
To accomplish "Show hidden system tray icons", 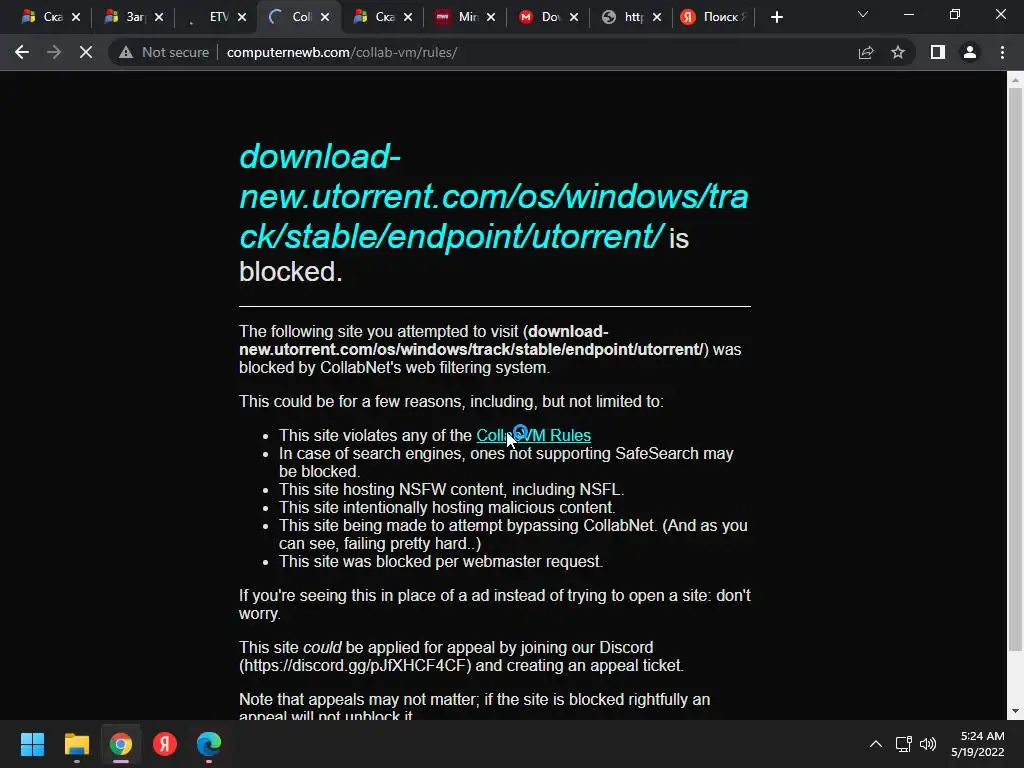I will tap(876, 744).
